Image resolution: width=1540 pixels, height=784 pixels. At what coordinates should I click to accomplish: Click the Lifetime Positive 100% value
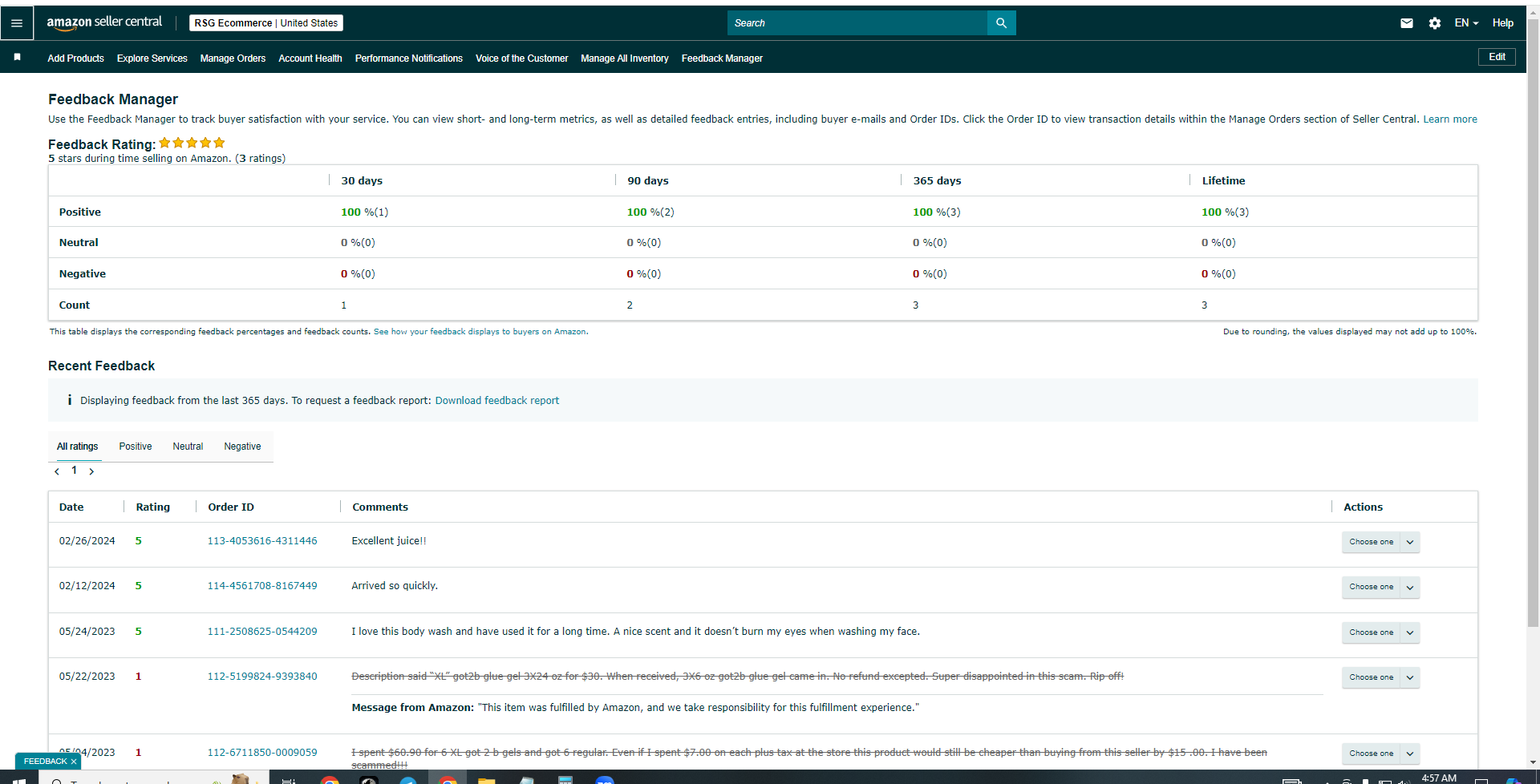tap(1225, 212)
